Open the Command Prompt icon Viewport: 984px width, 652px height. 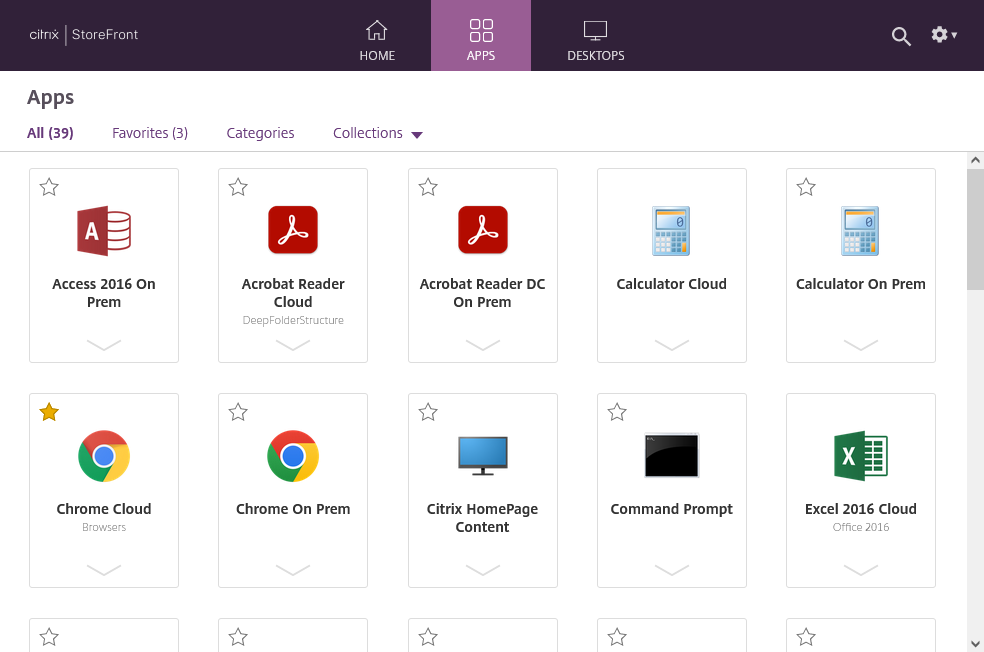tap(672, 455)
